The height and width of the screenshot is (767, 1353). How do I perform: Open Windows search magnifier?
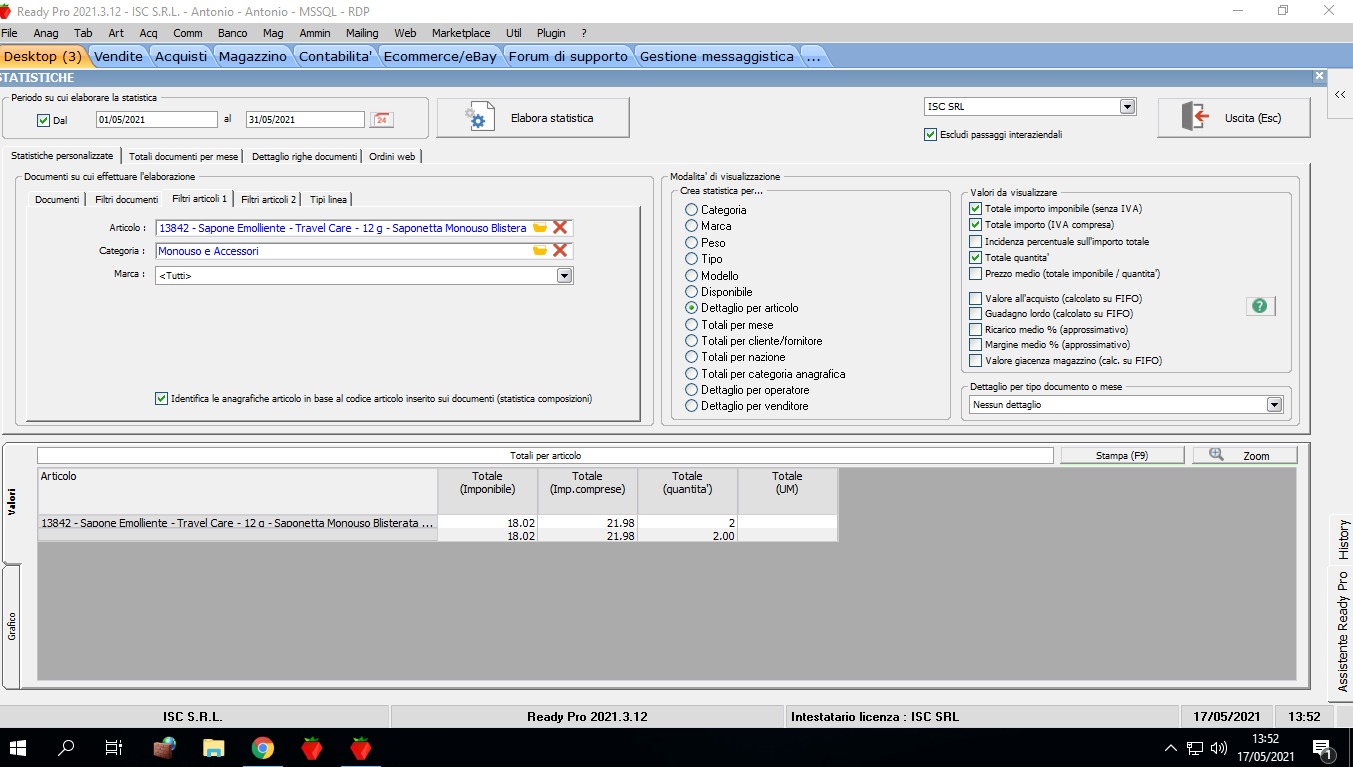point(67,747)
